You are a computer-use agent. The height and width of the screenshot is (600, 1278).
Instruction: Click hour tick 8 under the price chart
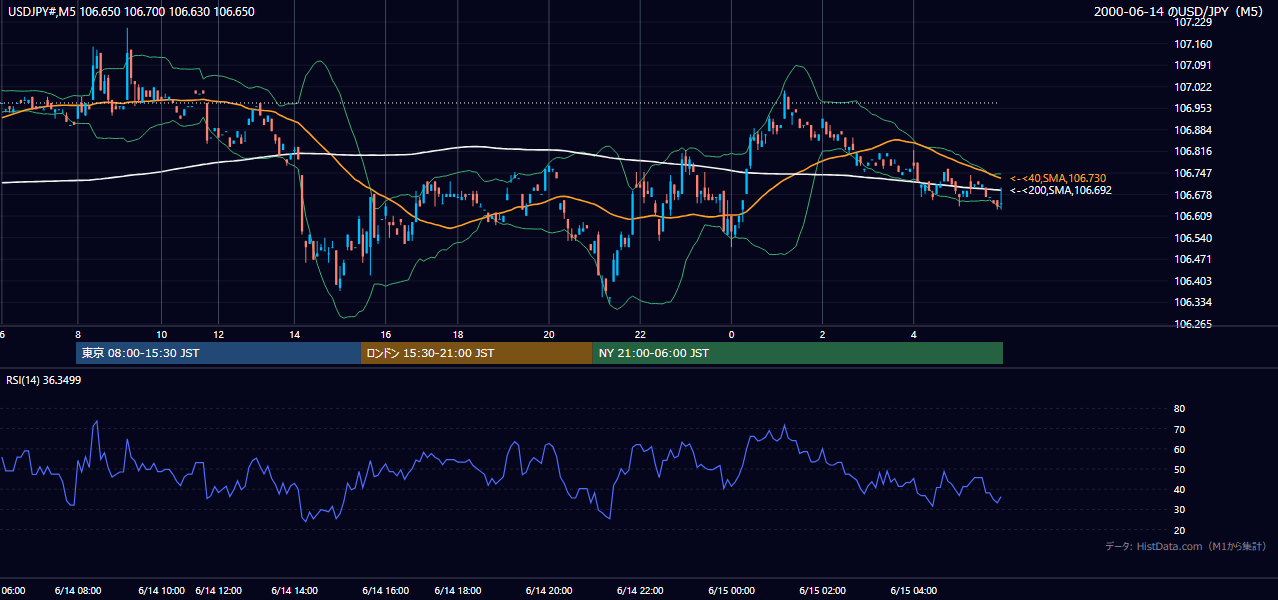coord(78,334)
